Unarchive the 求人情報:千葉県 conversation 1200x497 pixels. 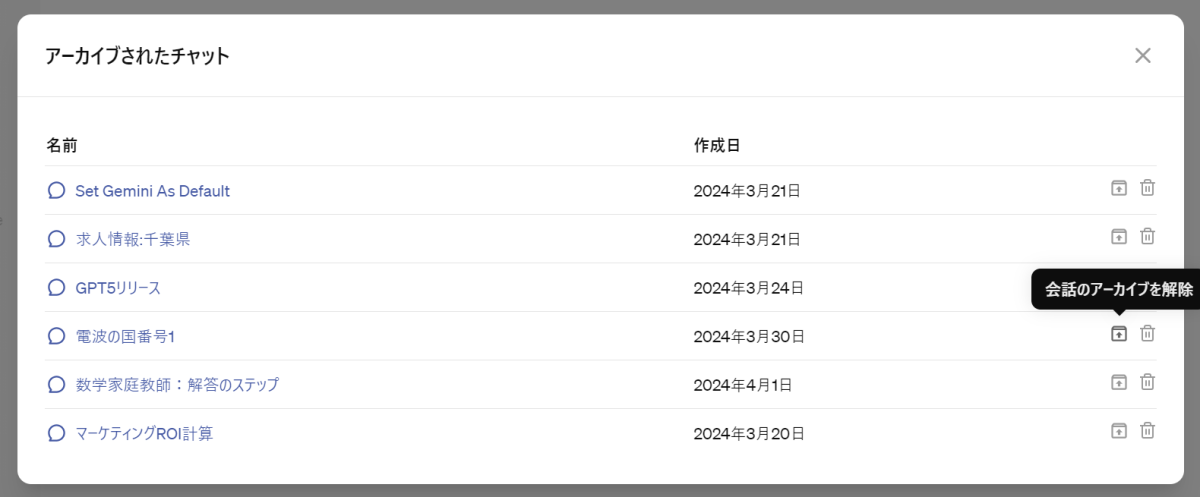(1119, 237)
